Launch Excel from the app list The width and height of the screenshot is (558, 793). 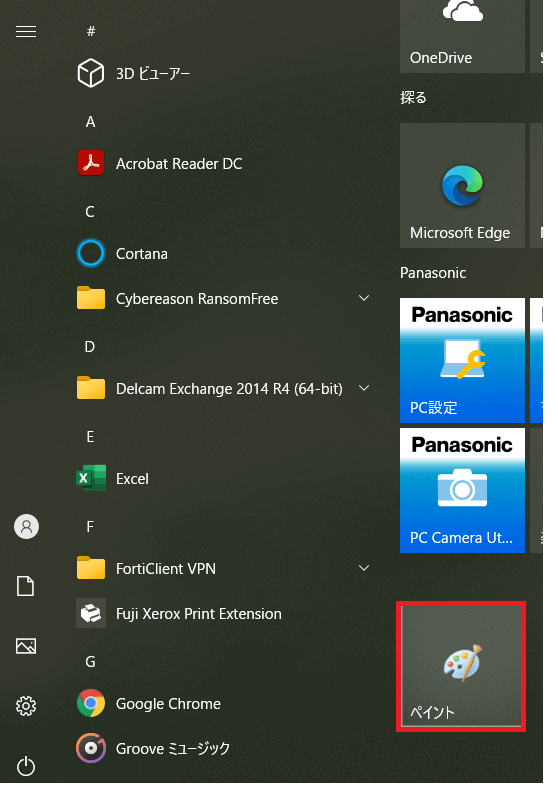(223, 478)
